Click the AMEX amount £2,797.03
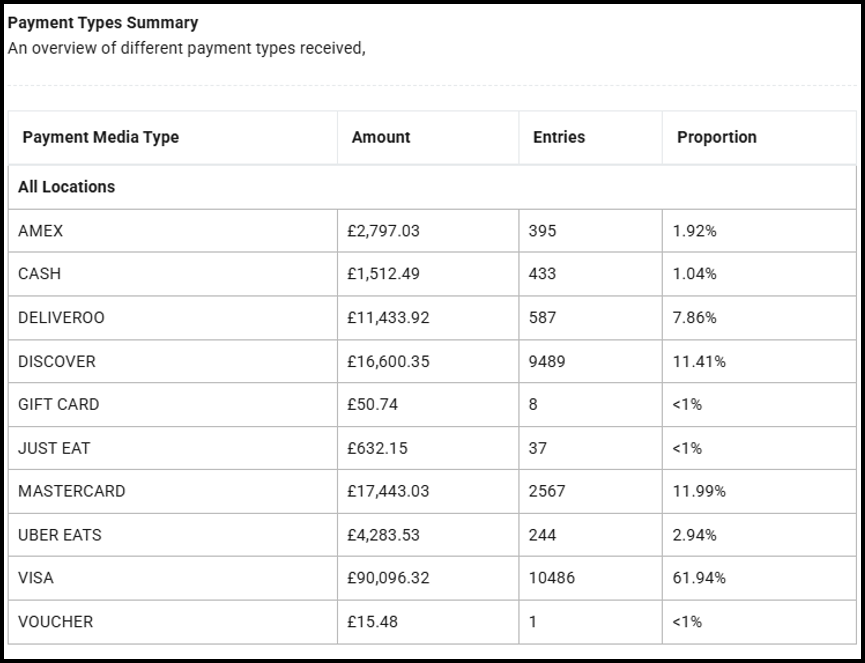Image resolution: width=865 pixels, height=663 pixels. pos(384,231)
